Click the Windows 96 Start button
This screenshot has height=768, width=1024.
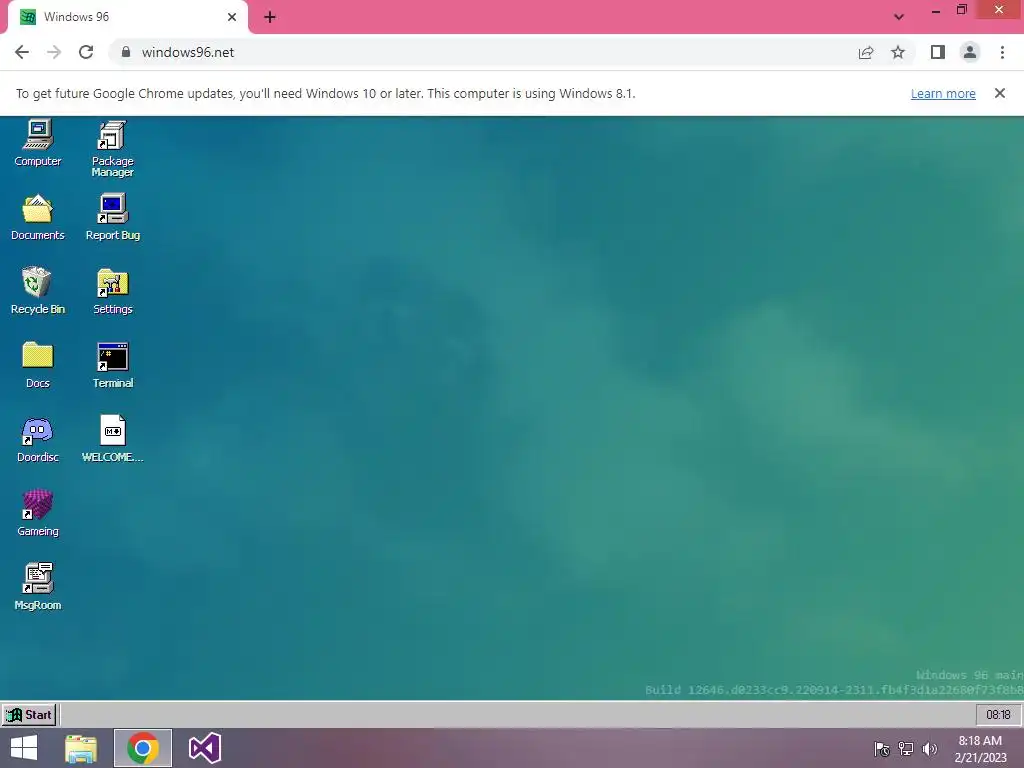29,714
